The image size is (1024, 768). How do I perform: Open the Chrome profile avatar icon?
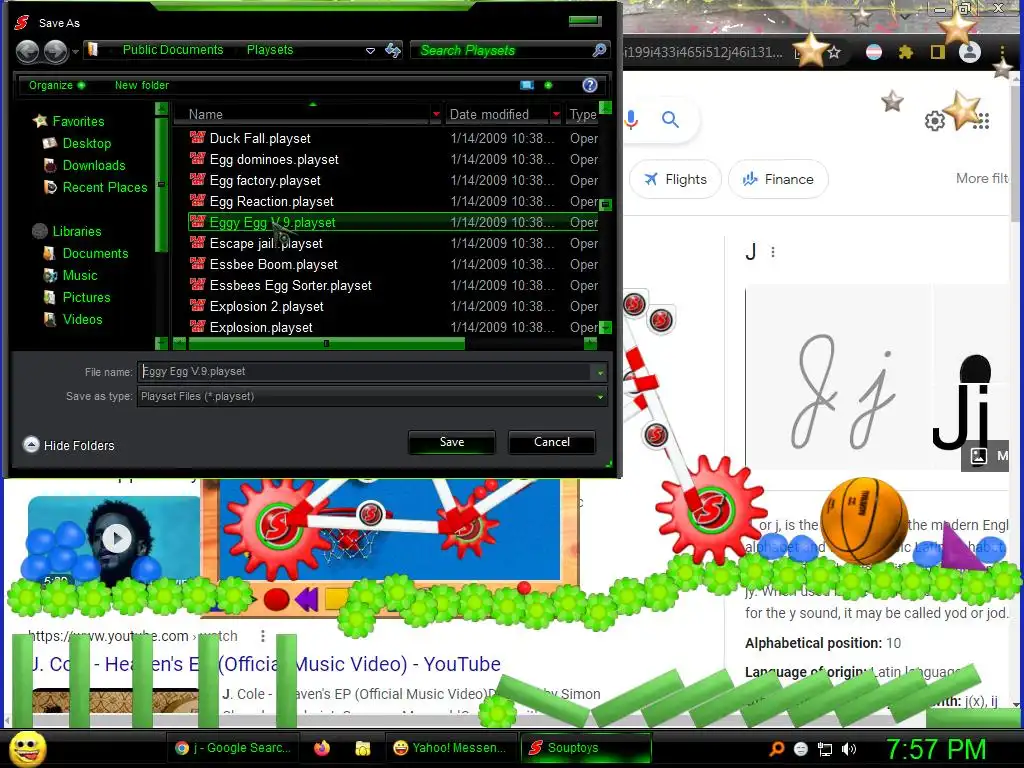970,52
